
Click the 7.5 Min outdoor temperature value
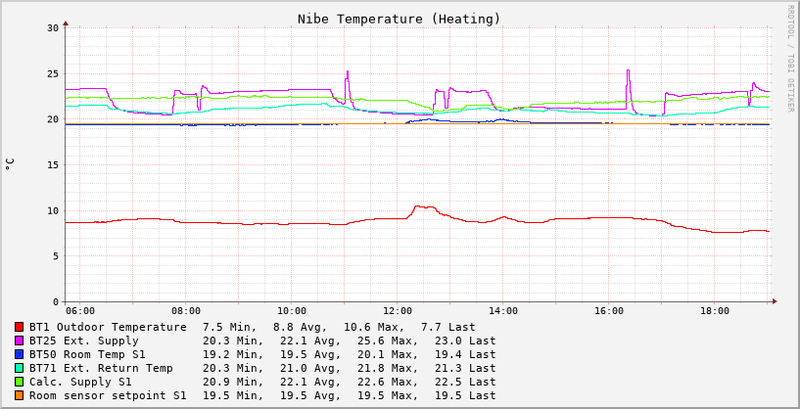(x=233, y=327)
